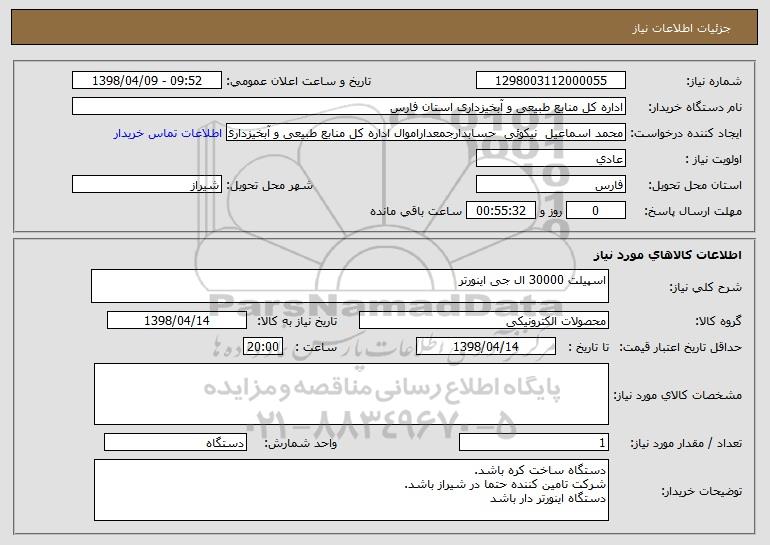Click the section heading اطلاعات کالاهای مورد نیاز
Screen dimensions: 770x545
[x=667, y=255]
